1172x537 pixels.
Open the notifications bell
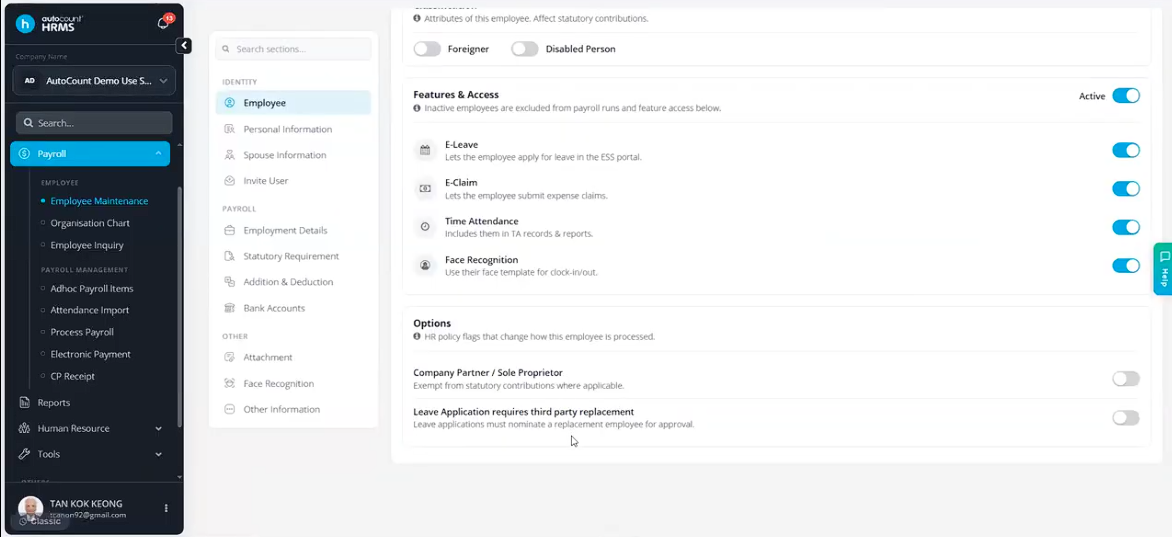(x=163, y=23)
